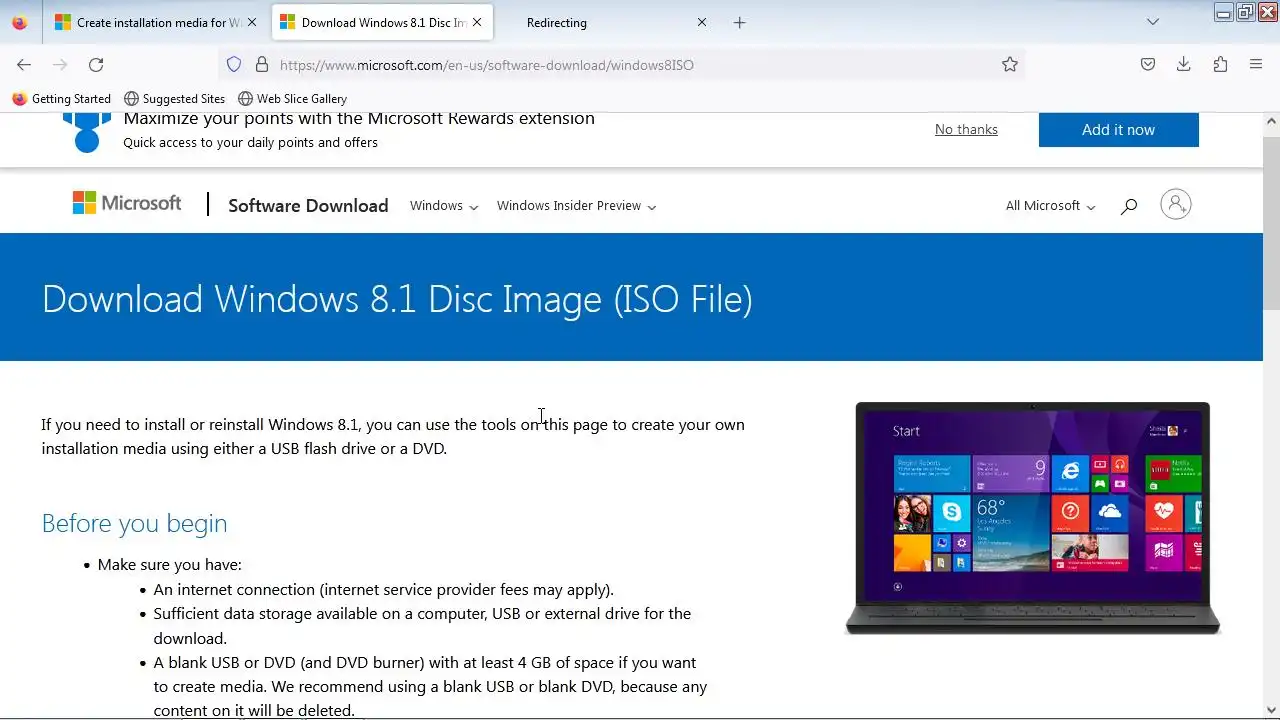Click 'Quick access to your daily points' text

coord(250,142)
